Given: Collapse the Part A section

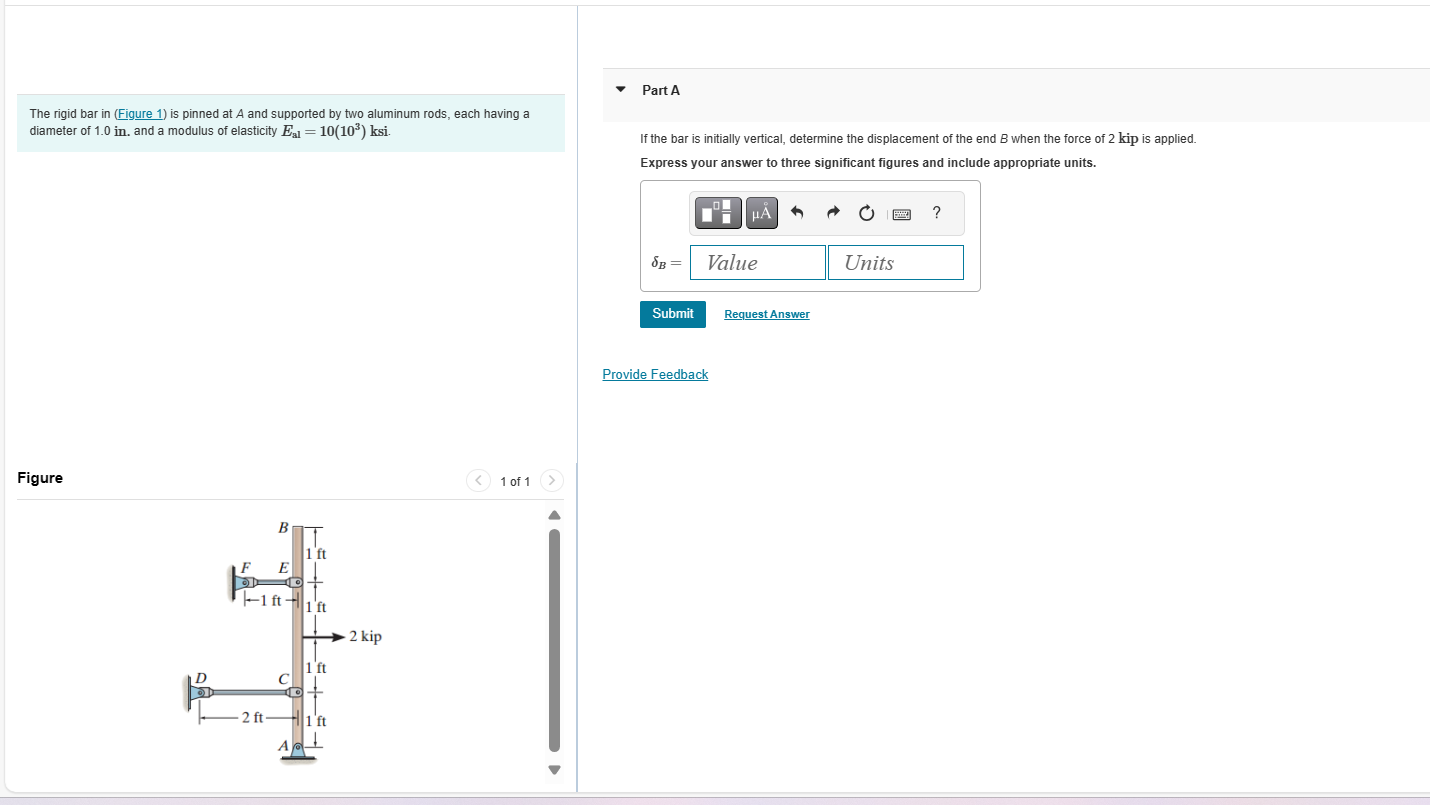Looking at the screenshot, I should click(x=621, y=90).
